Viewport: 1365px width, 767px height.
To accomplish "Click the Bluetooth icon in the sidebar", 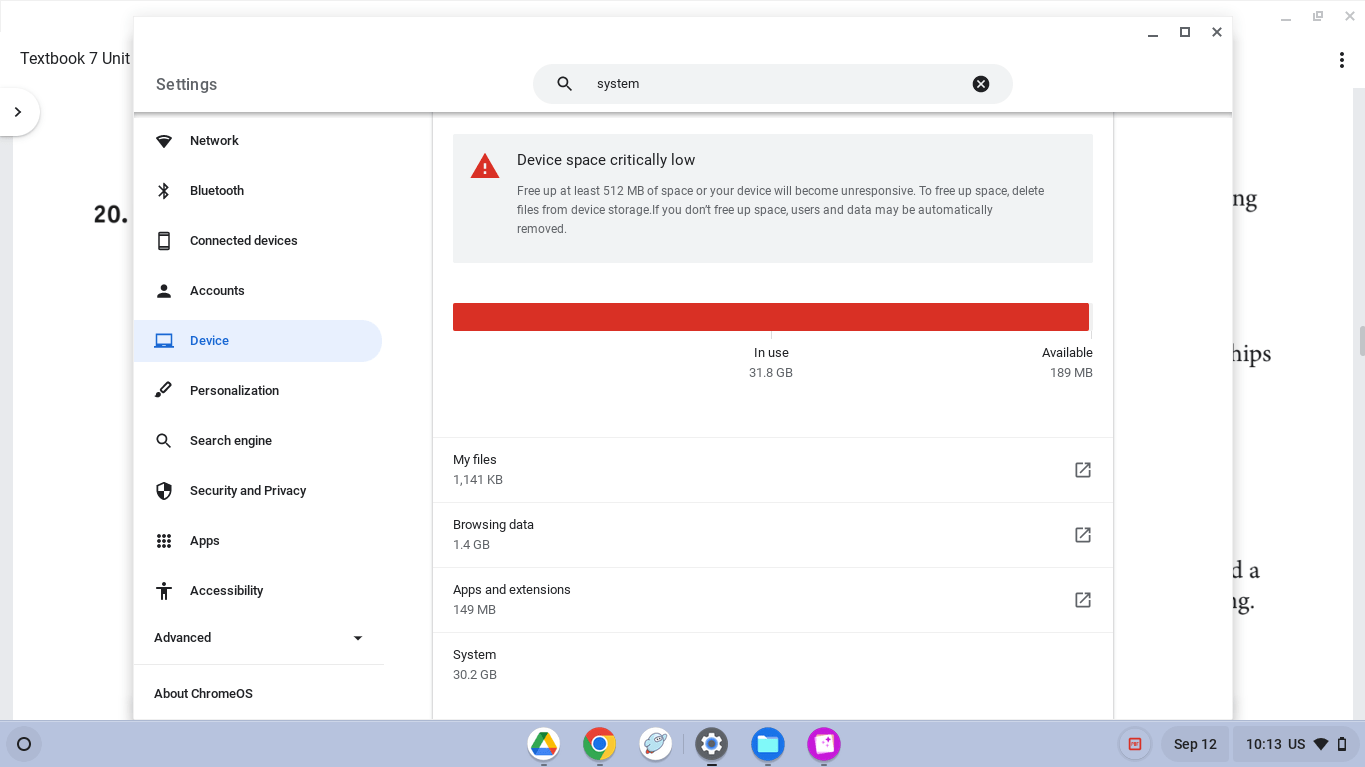I will coord(163,190).
